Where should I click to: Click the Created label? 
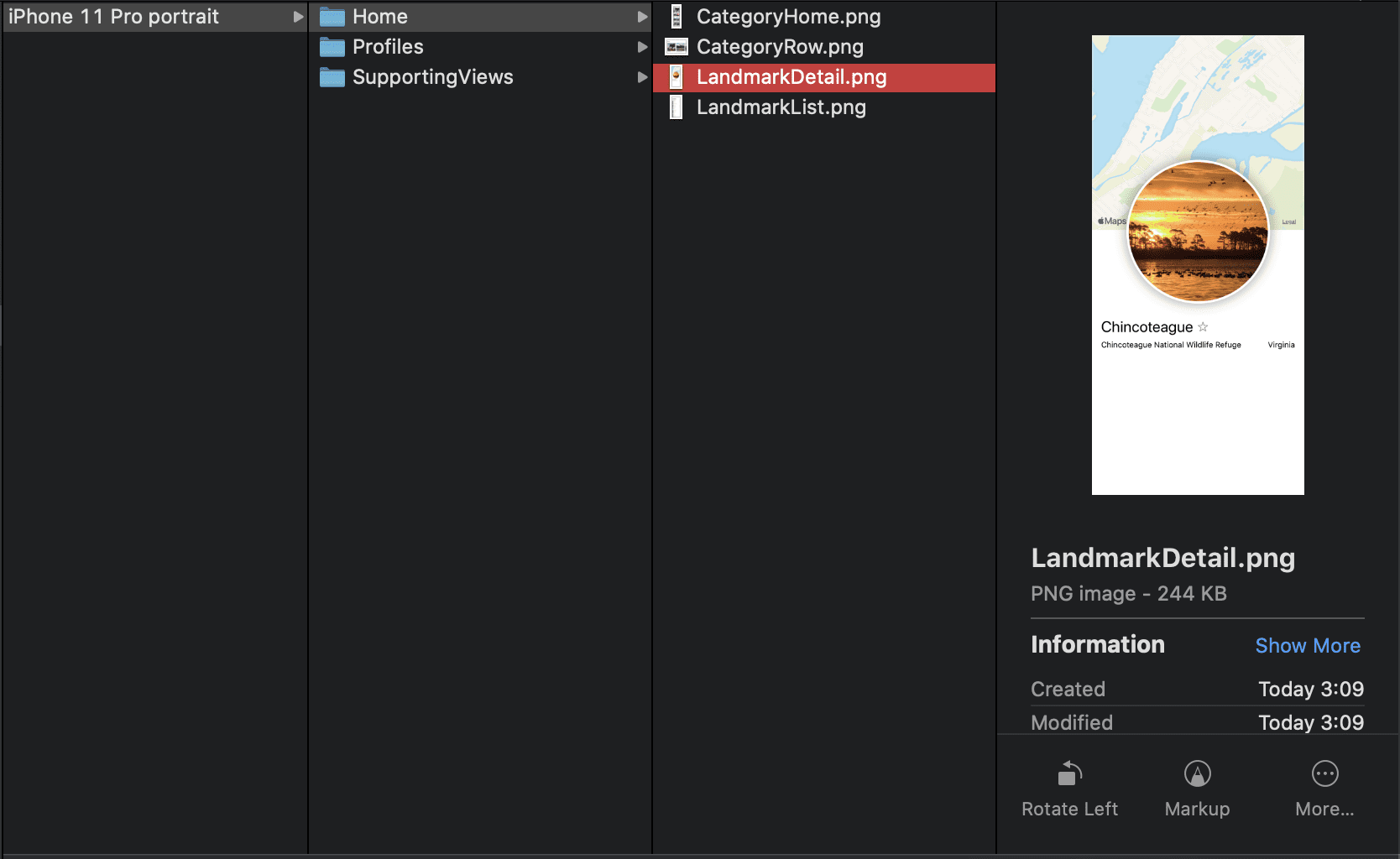point(1068,690)
